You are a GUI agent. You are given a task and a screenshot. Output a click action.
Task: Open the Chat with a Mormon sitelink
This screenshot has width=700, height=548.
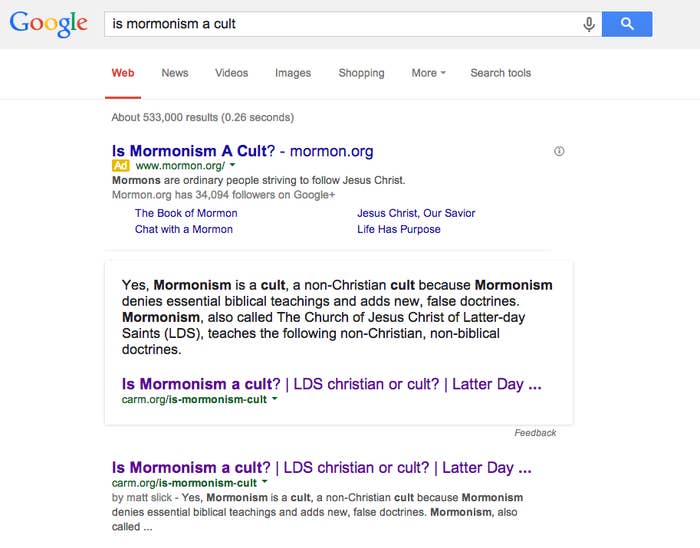(183, 229)
